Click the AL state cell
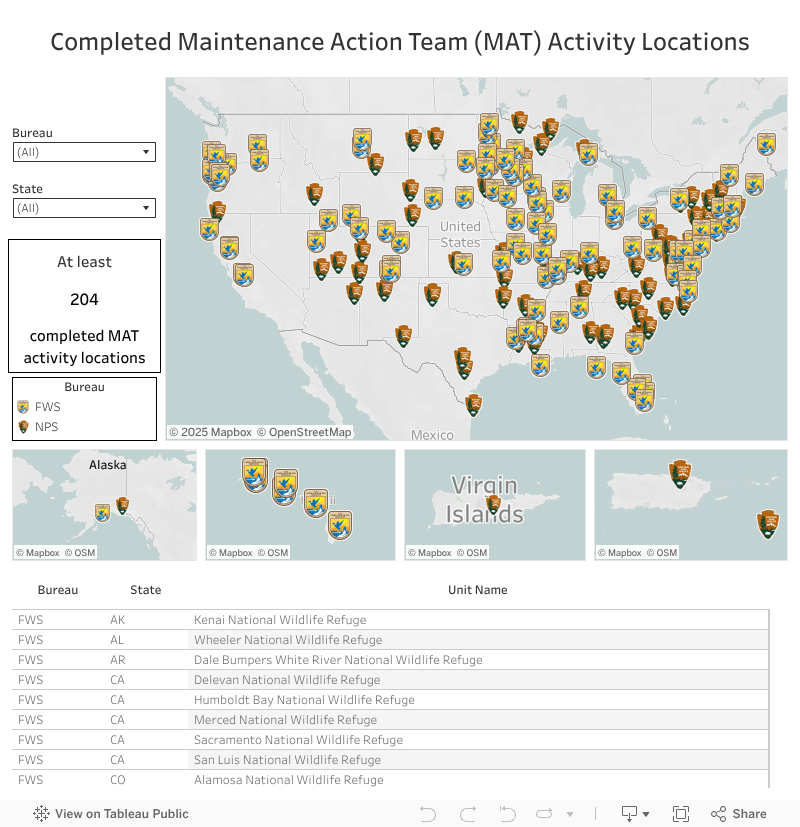The width and height of the screenshot is (800, 827). point(117,640)
